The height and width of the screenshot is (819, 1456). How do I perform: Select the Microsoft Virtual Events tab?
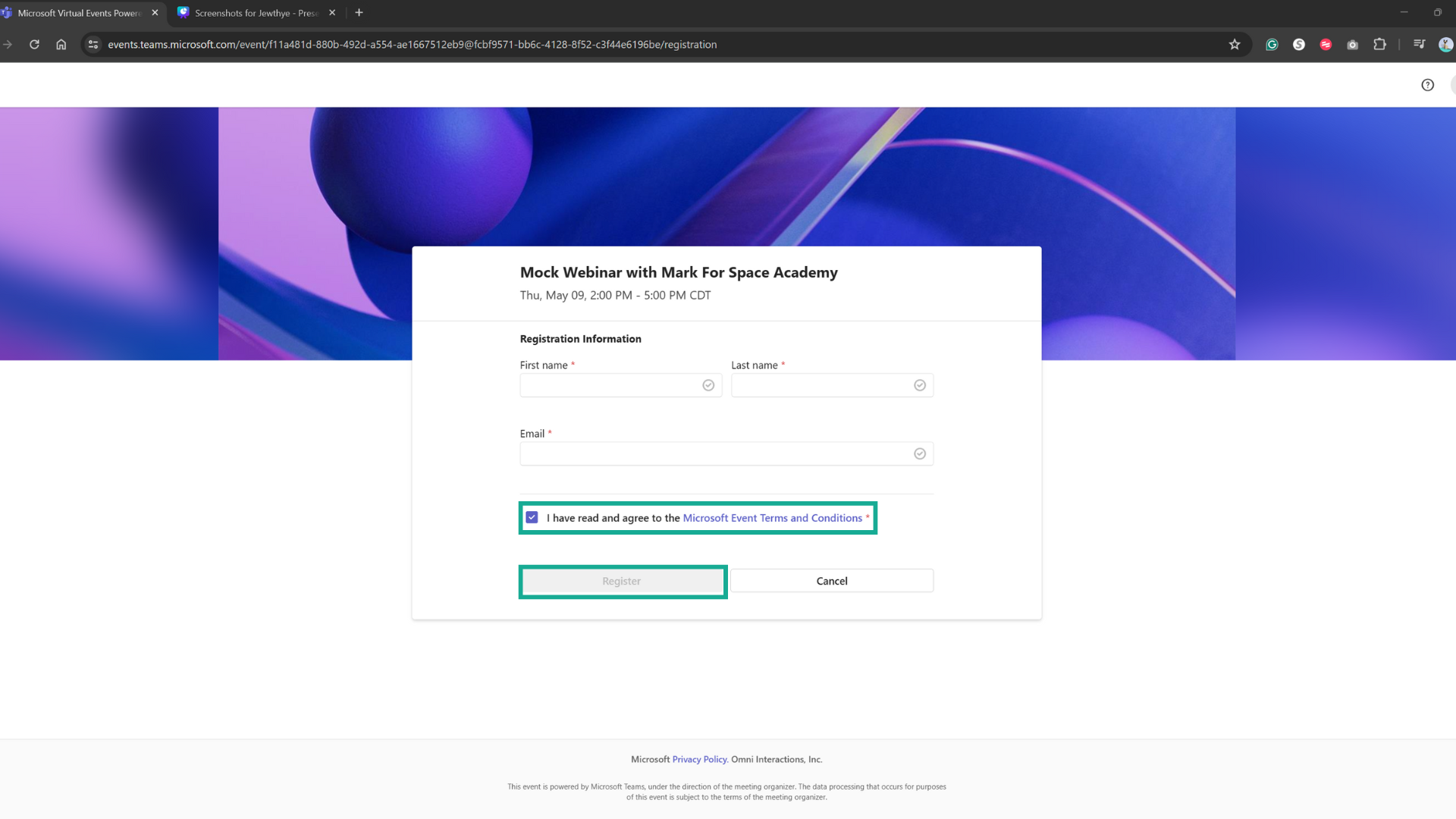tap(79, 13)
